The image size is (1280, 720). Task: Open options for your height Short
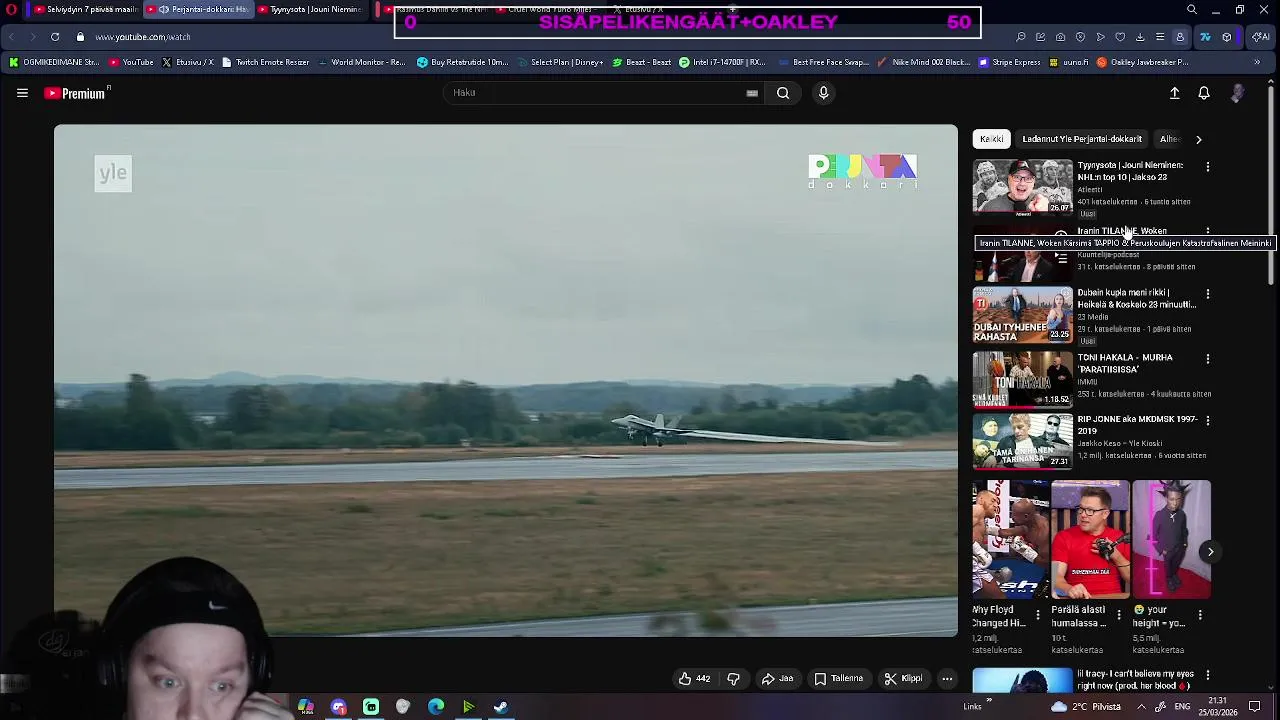1200,615
